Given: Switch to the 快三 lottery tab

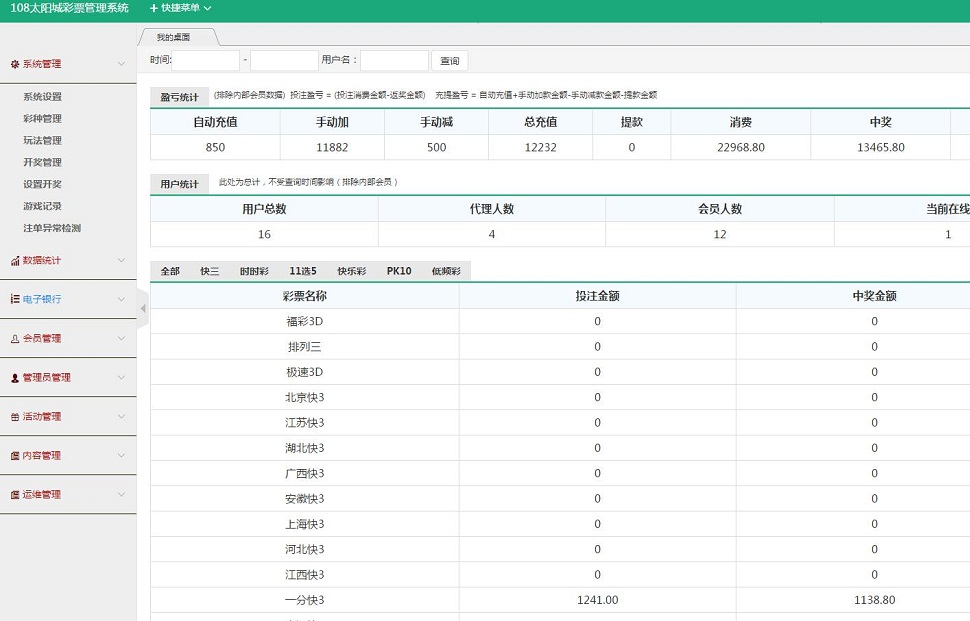Looking at the screenshot, I should (x=209, y=271).
